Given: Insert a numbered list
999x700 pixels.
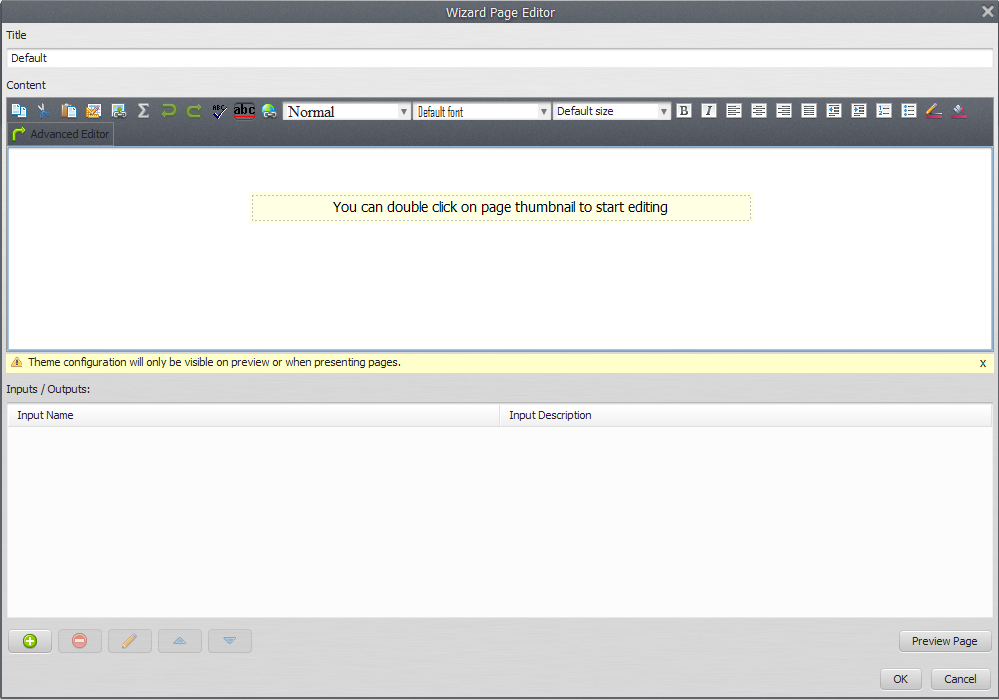Looking at the screenshot, I should pos(884,111).
